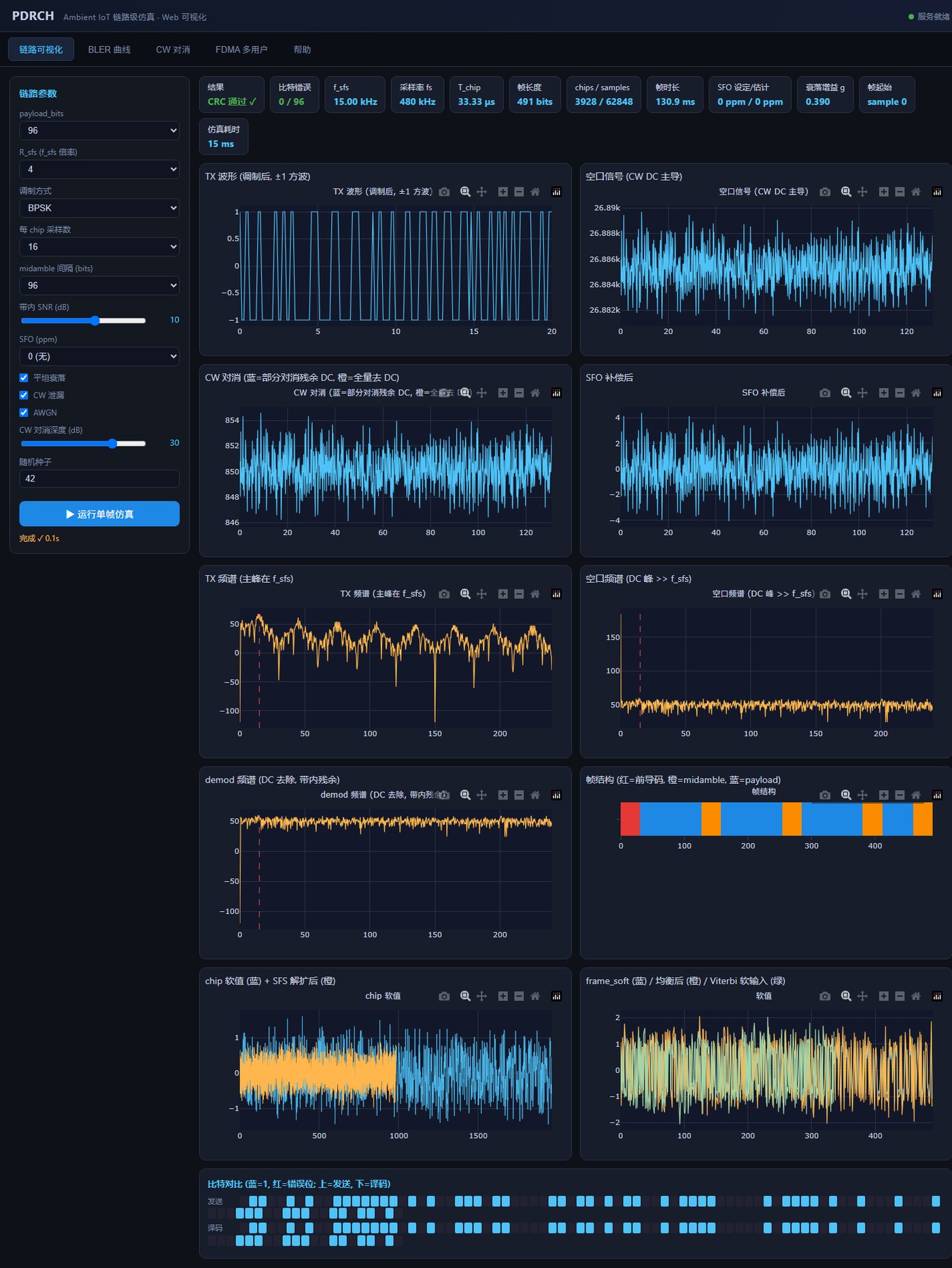Click the '15.00 kHz' f_sfs value
This screenshot has height=1268, width=952.
355,102
